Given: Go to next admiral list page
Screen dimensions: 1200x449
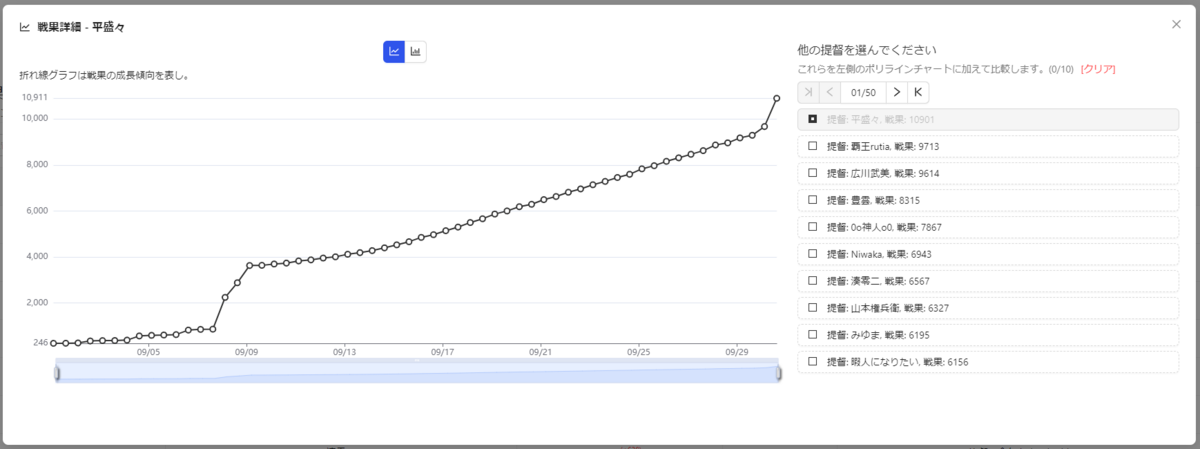Looking at the screenshot, I should pyautogui.click(x=897, y=92).
